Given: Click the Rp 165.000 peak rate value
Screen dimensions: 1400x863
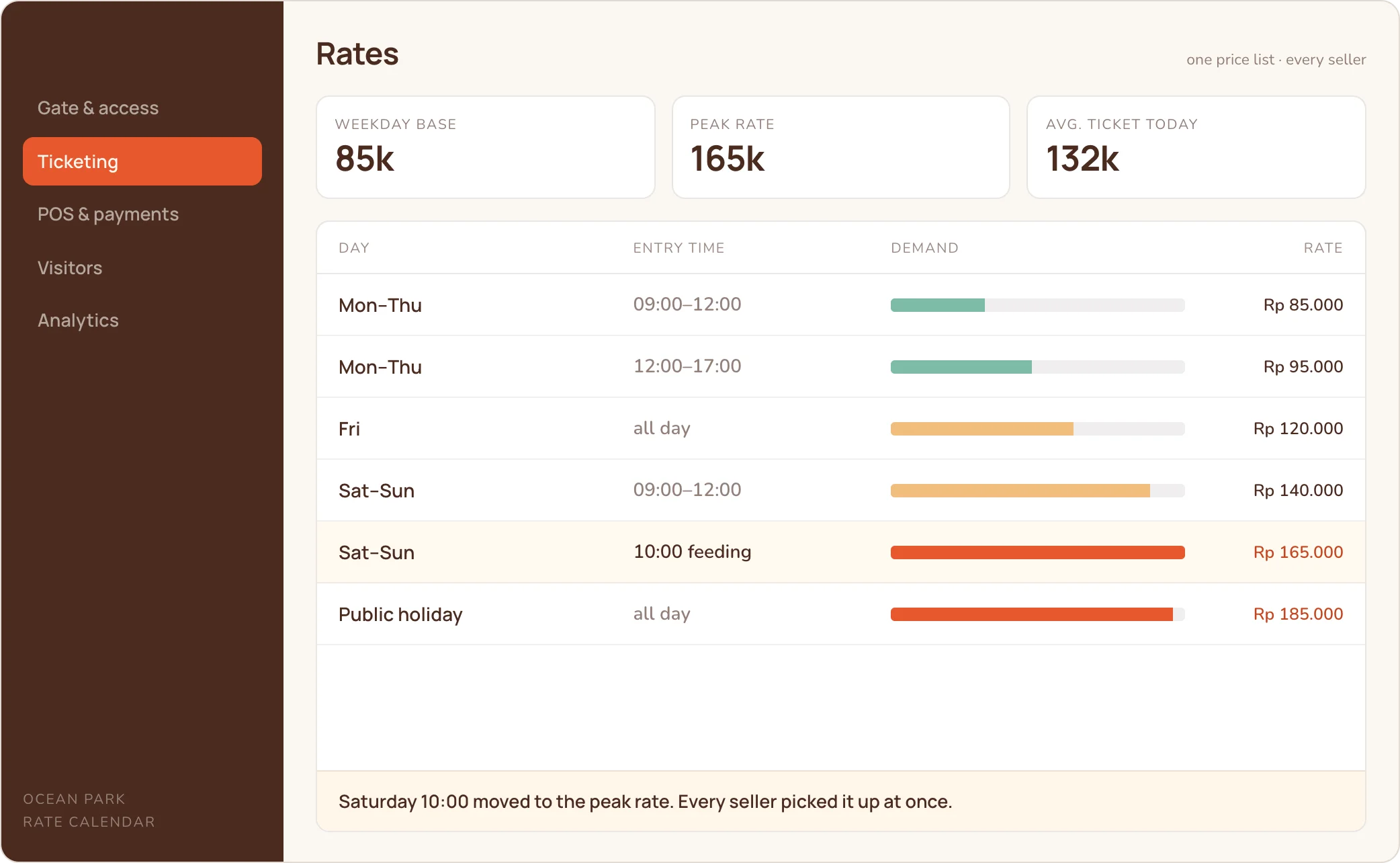Looking at the screenshot, I should tap(1298, 552).
